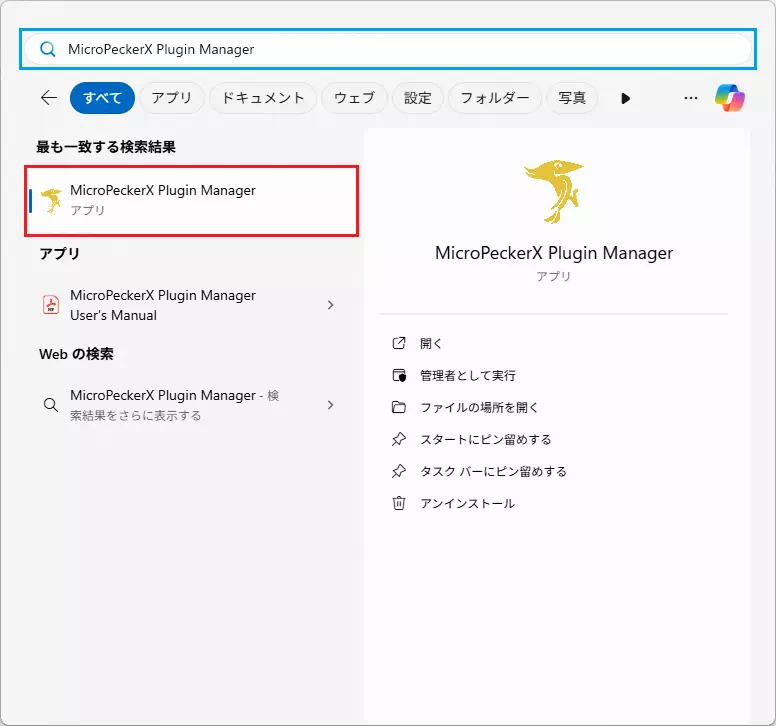
Task: Switch to the 写真 filter tab
Action: coord(572,98)
